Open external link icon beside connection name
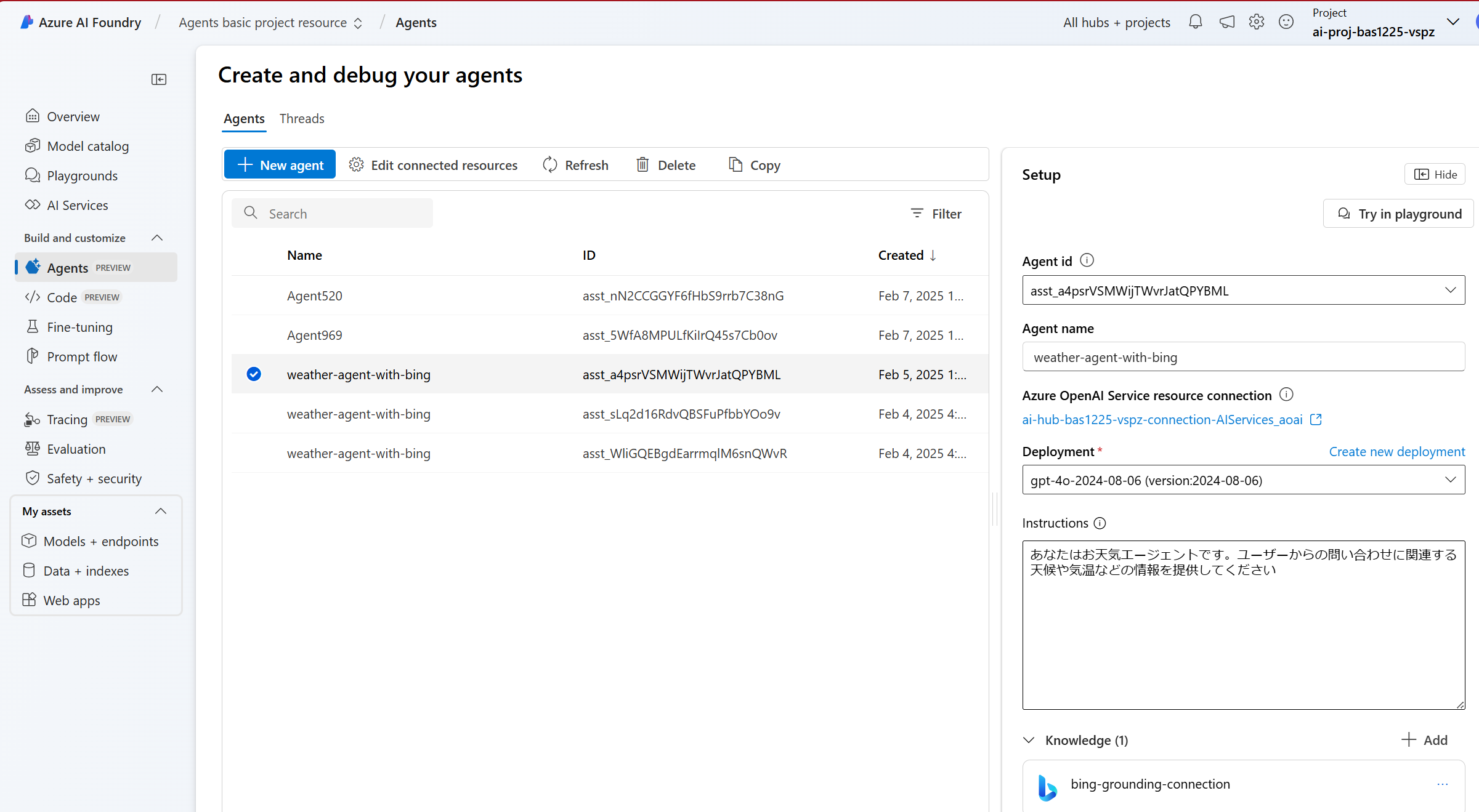 click(x=1316, y=419)
